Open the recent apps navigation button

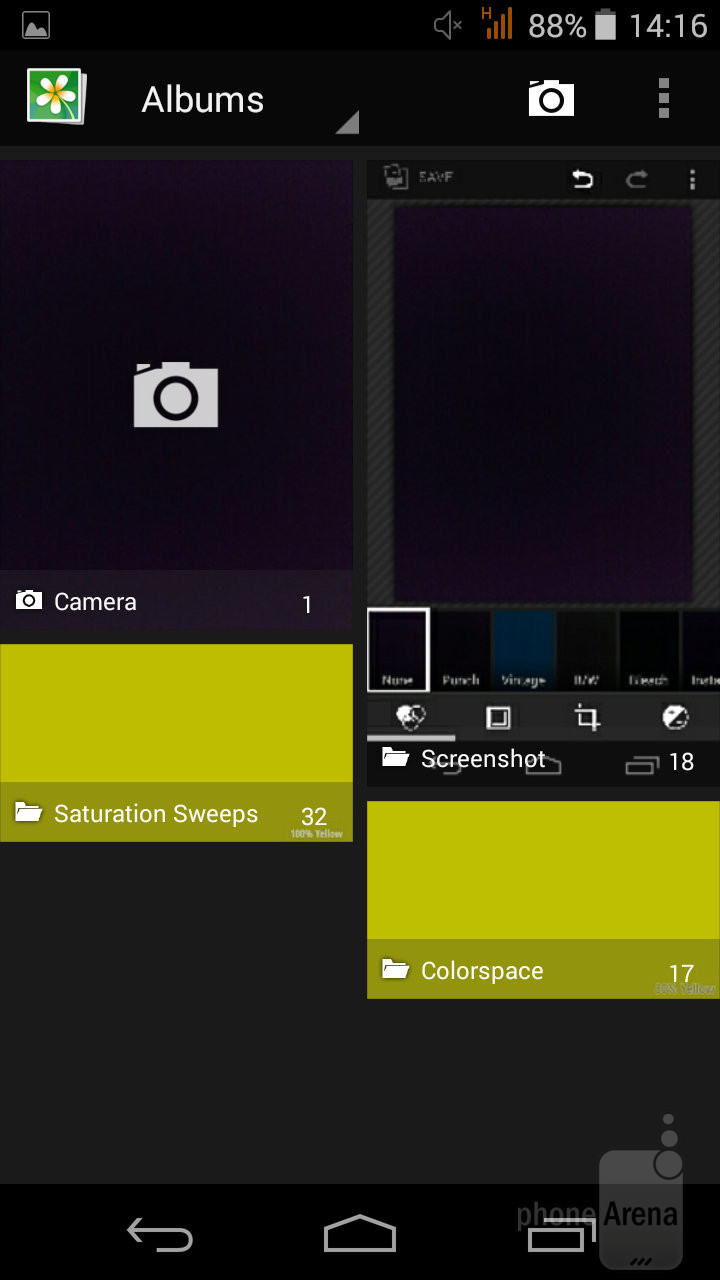(556, 1234)
